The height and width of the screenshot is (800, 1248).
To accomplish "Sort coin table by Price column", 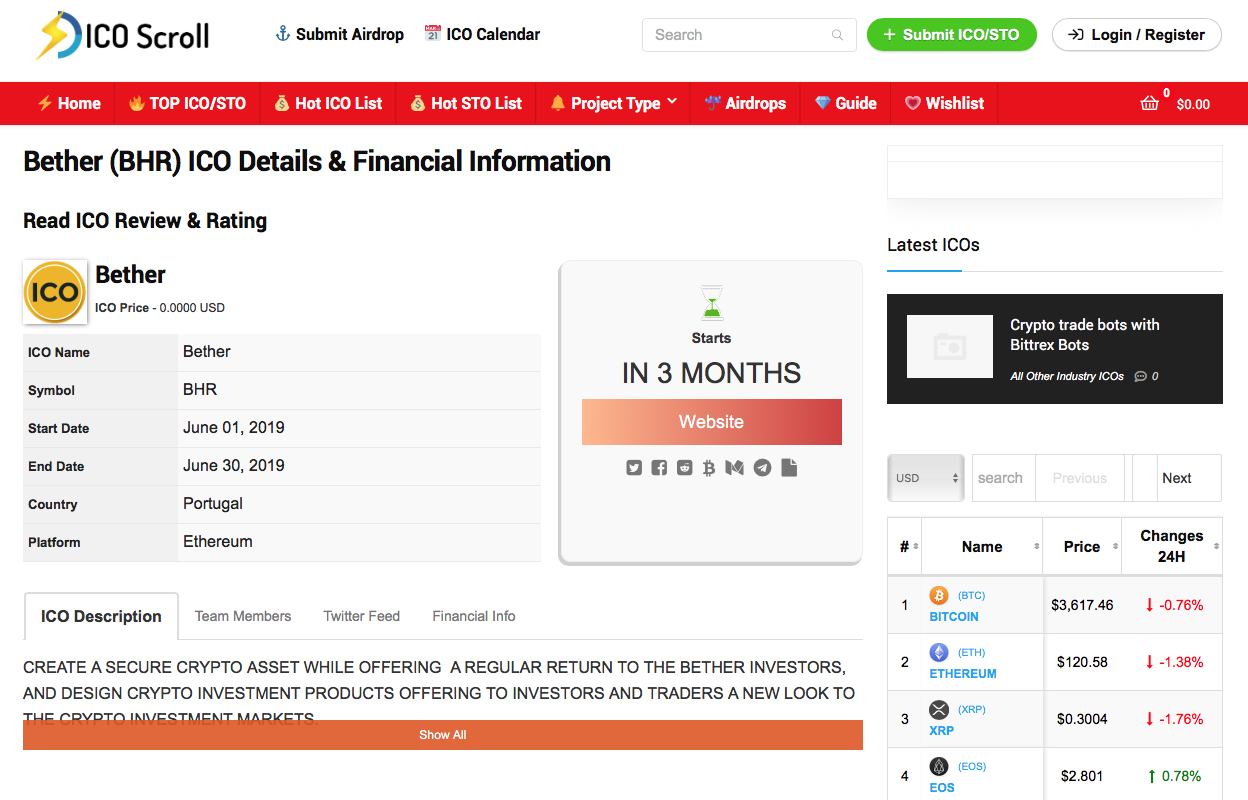I will (x=1082, y=546).
